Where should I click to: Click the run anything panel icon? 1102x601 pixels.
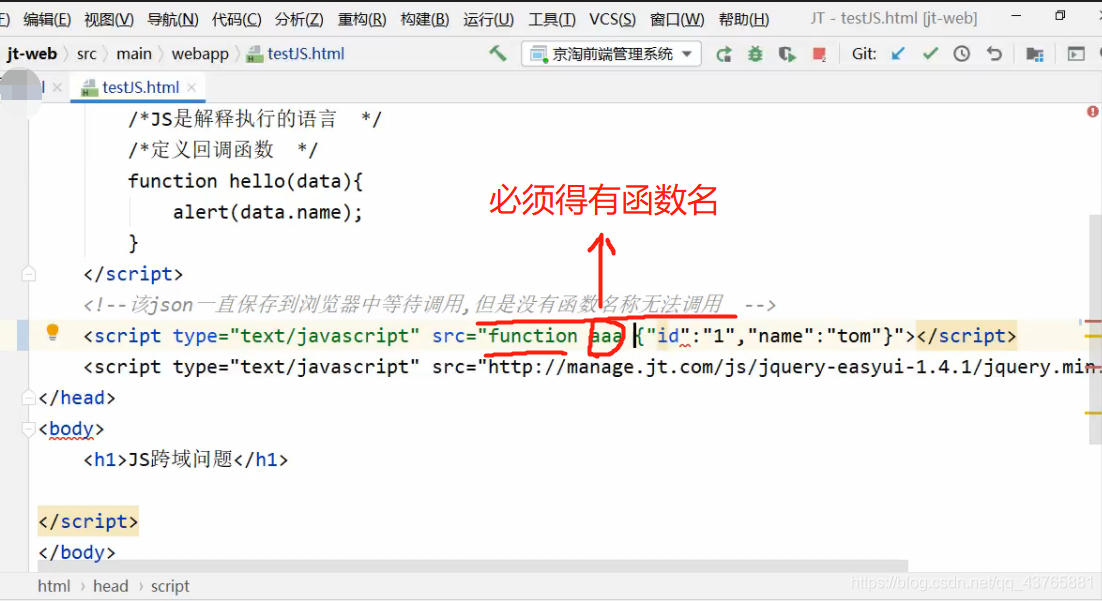[x=1075, y=54]
